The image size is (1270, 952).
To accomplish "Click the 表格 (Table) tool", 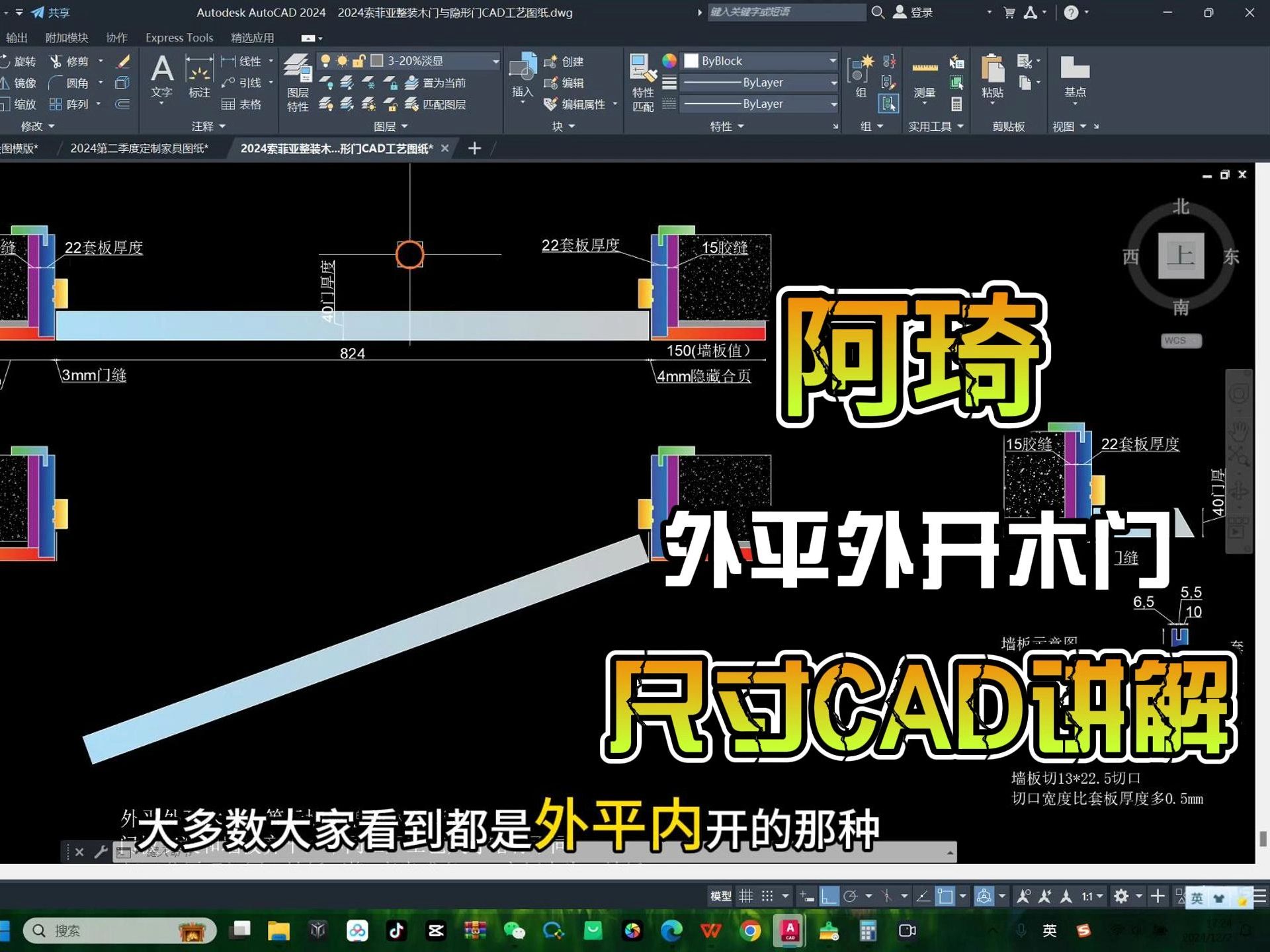I will 241,104.
